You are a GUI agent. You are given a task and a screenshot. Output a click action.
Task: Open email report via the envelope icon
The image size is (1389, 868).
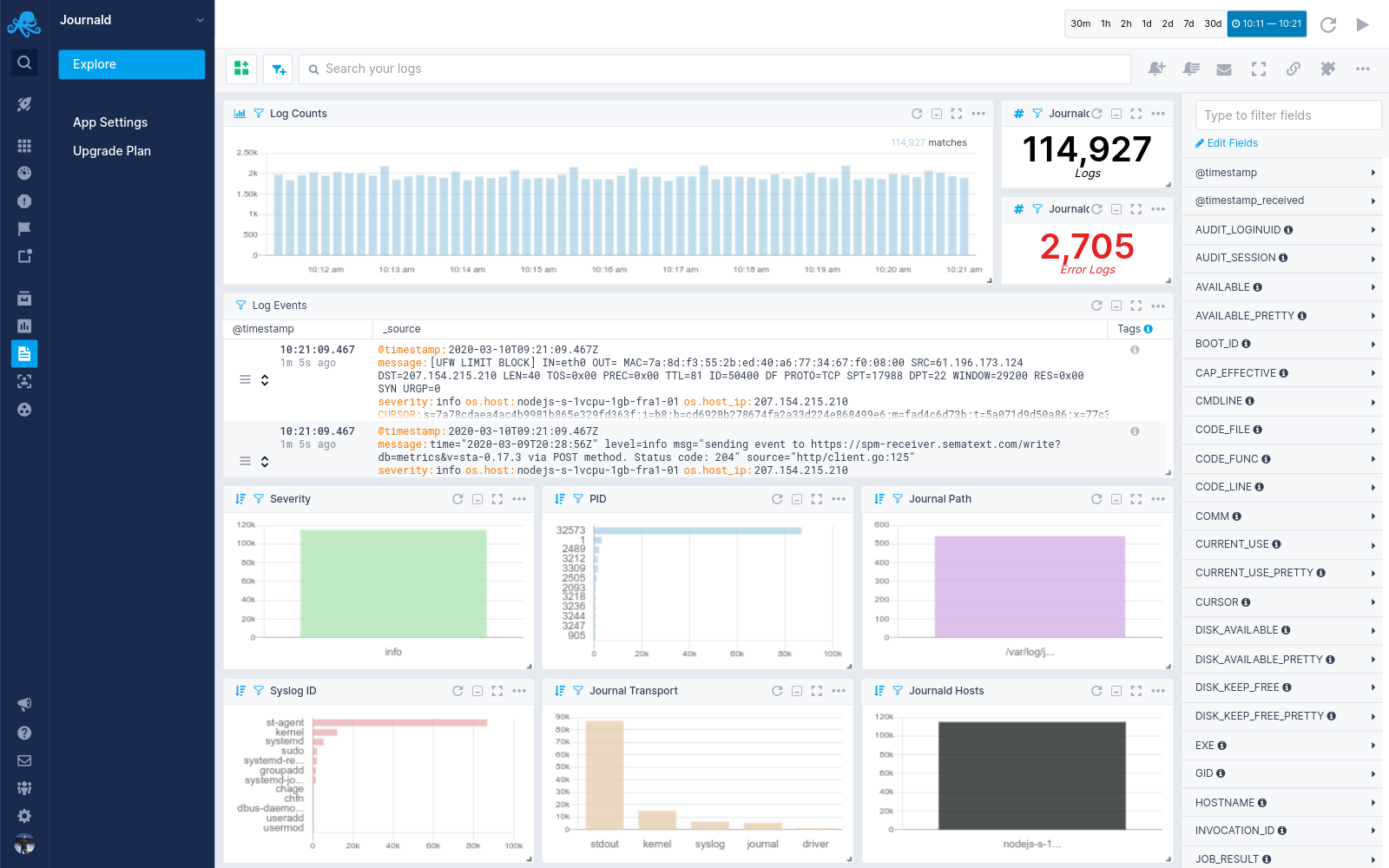1224,69
